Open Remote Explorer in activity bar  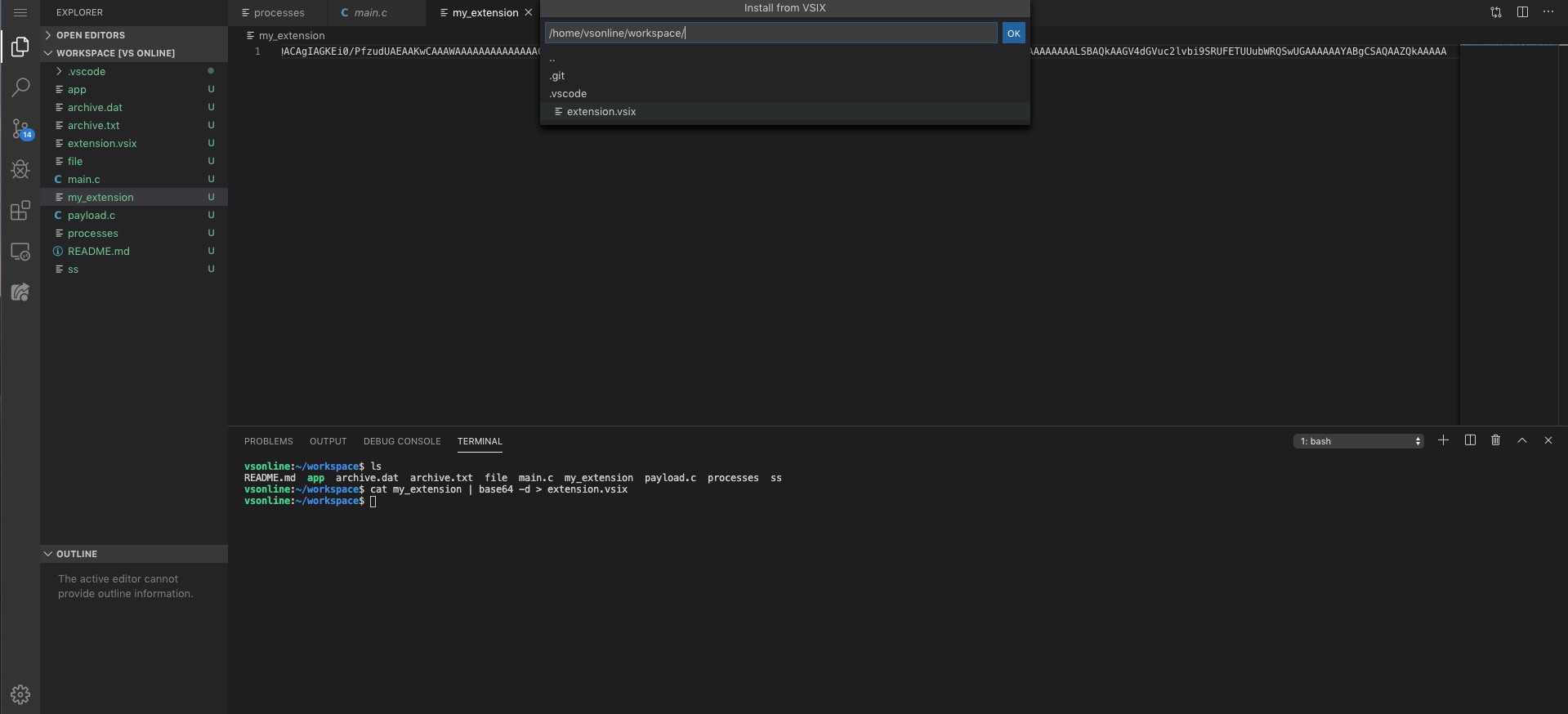20,252
